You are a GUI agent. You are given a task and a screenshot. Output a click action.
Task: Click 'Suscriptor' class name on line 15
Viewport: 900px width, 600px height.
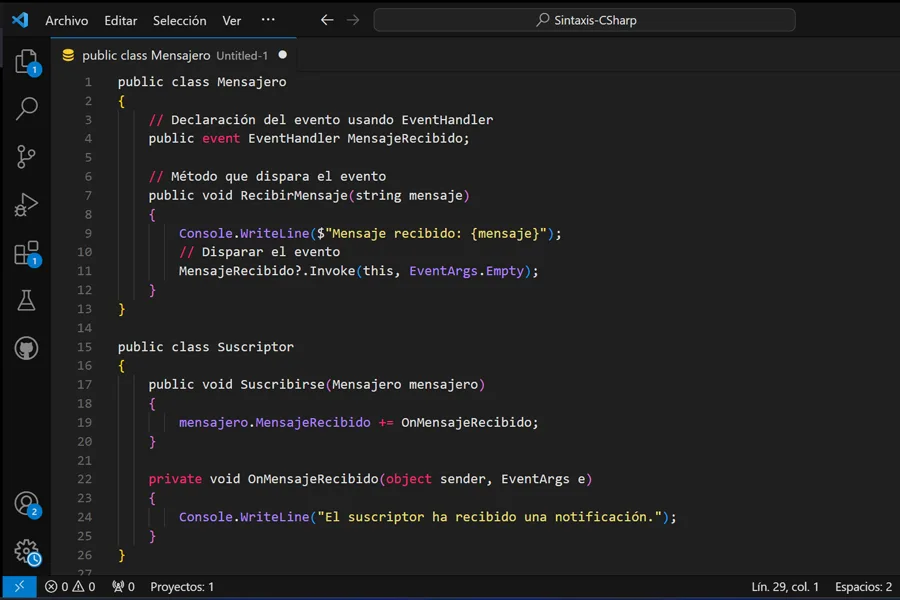[255, 347]
